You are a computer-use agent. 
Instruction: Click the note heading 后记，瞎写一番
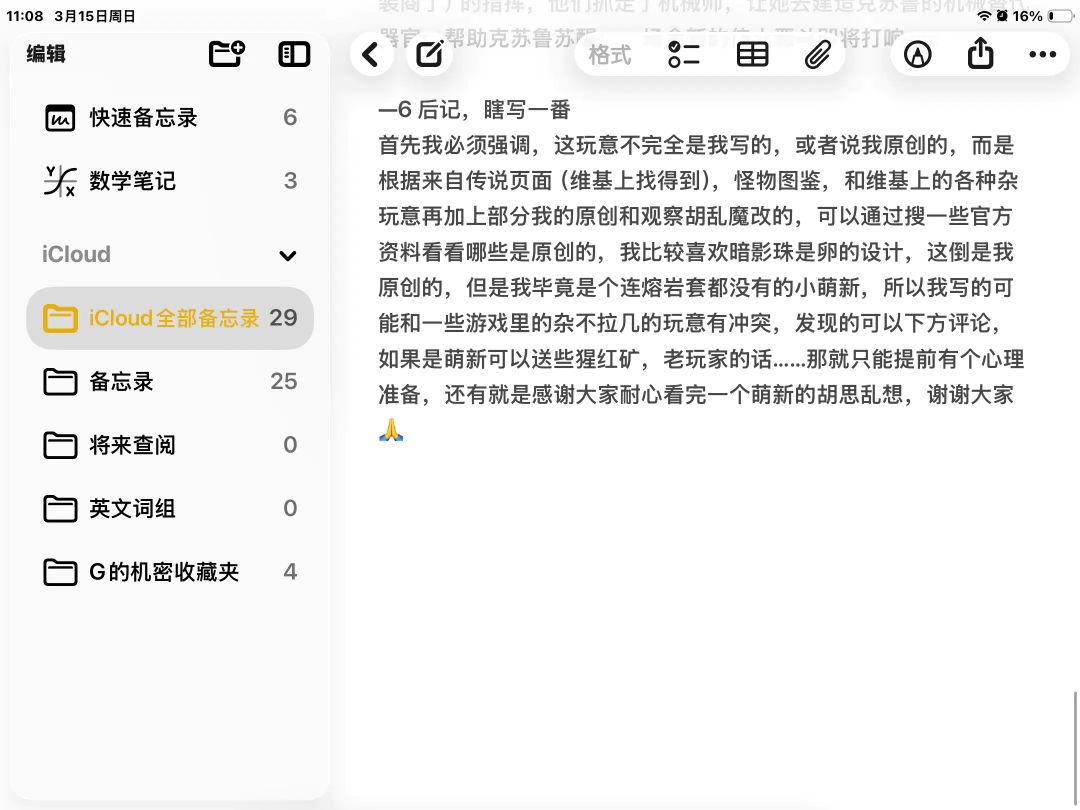coord(494,110)
